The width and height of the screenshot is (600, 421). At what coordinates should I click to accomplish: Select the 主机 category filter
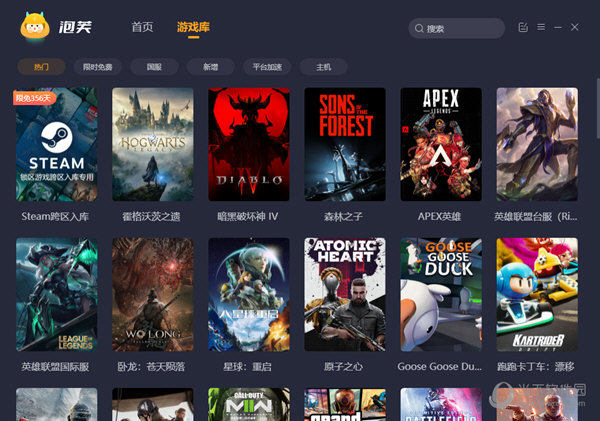tap(323, 67)
